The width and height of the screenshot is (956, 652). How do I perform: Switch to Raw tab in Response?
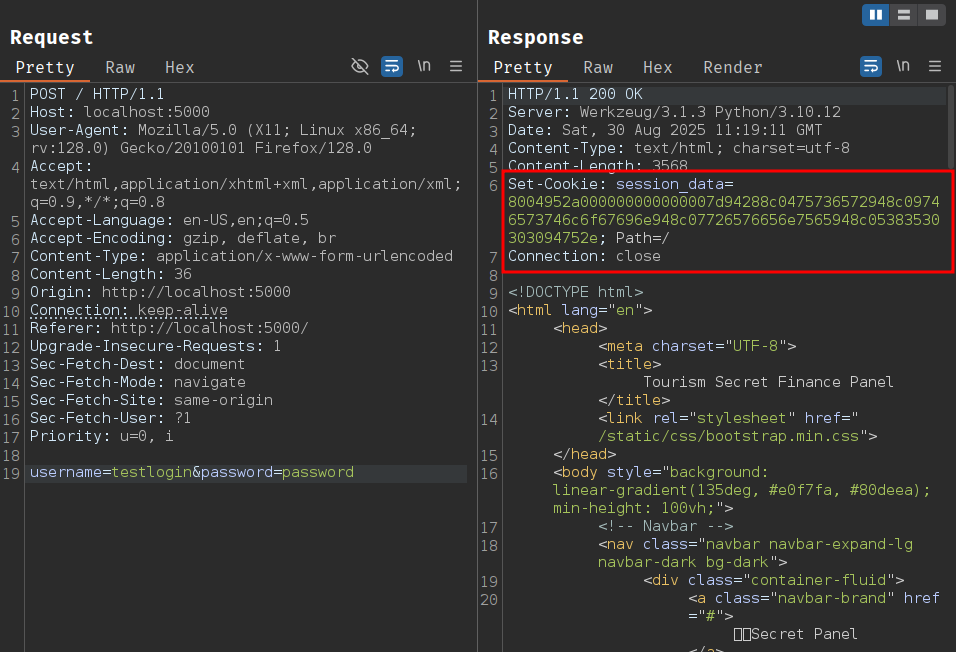[598, 67]
